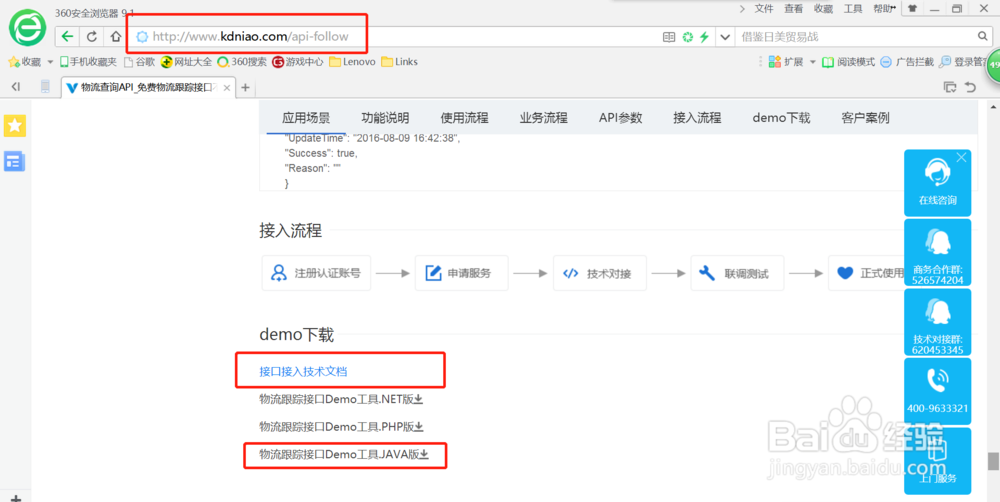Download 物流跟踪接口Demo工具.JAVA版
The width and height of the screenshot is (1000, 502).
(x=344, y=455)
